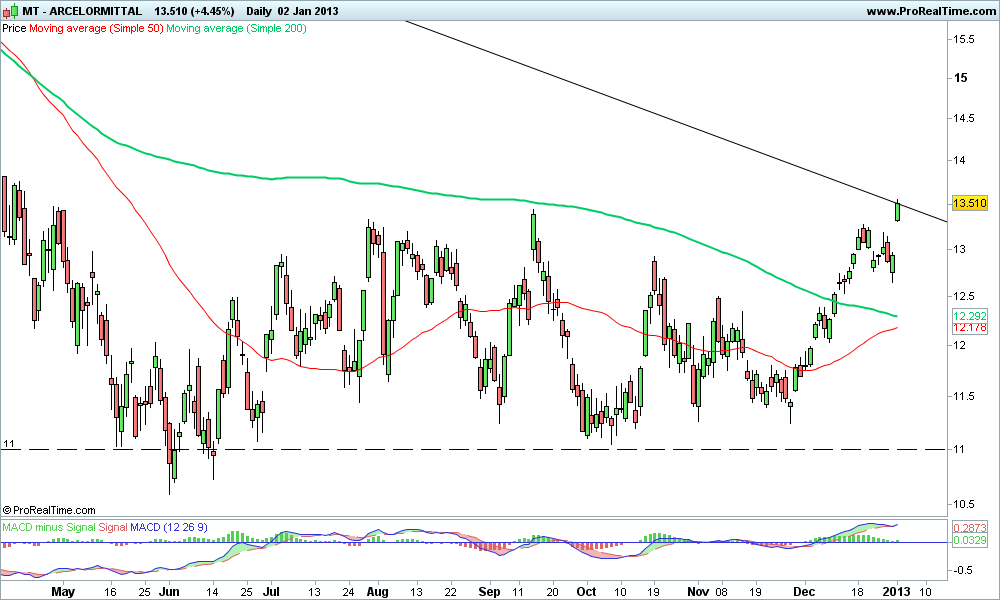1000x600 pixels.
Task: Click the 11 label above the dashed line
Action: point(9,443)
